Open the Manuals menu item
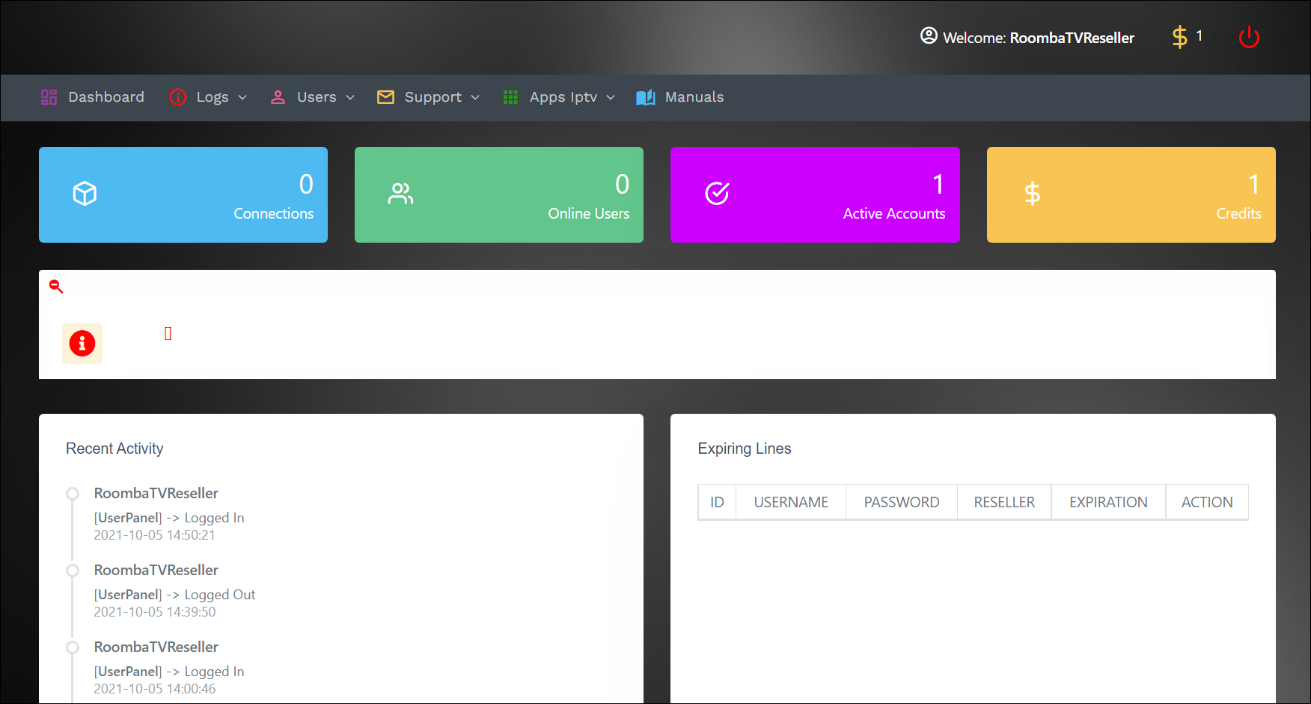 tap(680, 97)
